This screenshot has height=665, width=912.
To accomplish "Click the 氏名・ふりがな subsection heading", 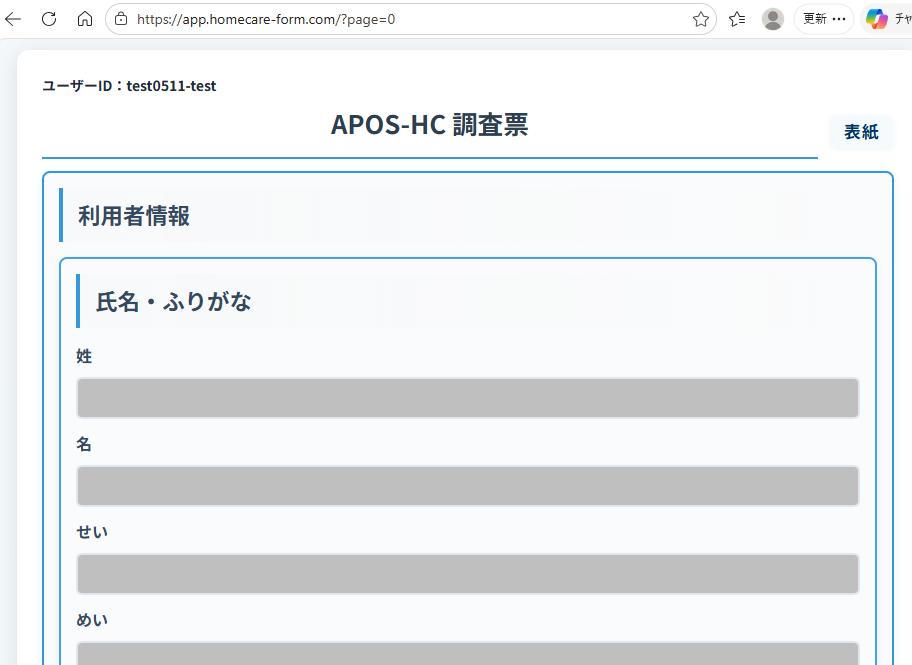I will pos(173,302).
